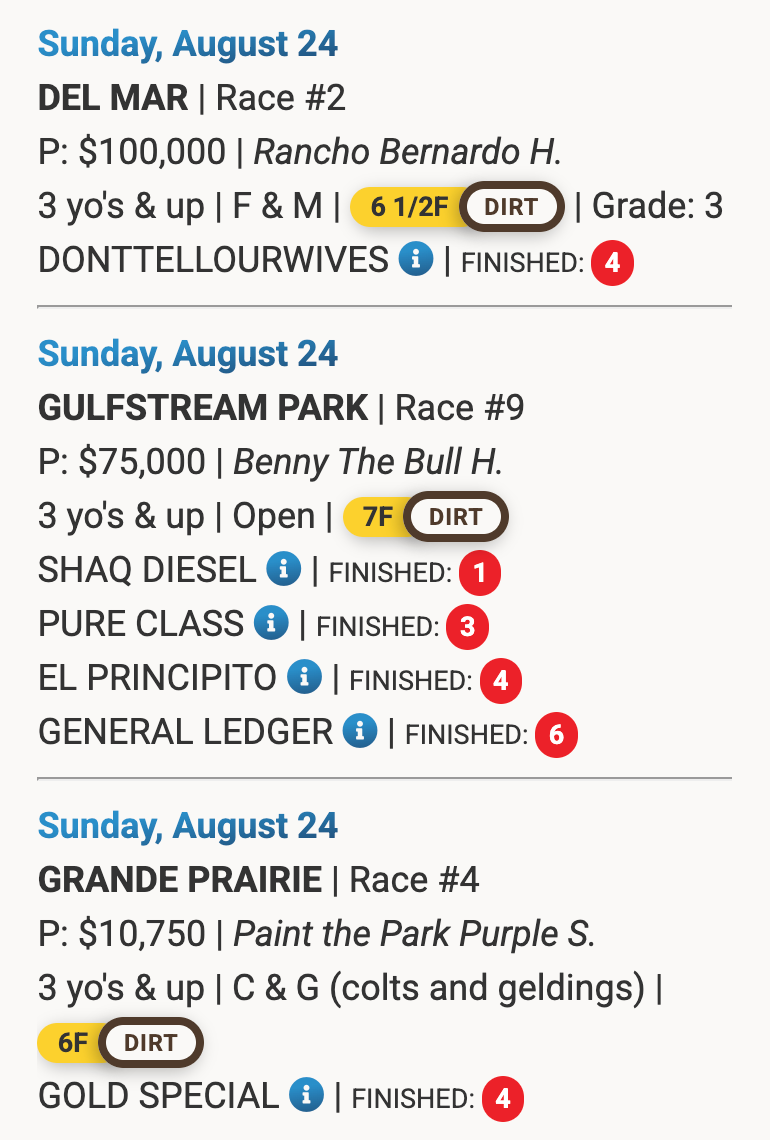Click the DEL MAR track name
The height and width of the screenshot is (1140, 770).
pyautogui.click(x=113, y=98)
